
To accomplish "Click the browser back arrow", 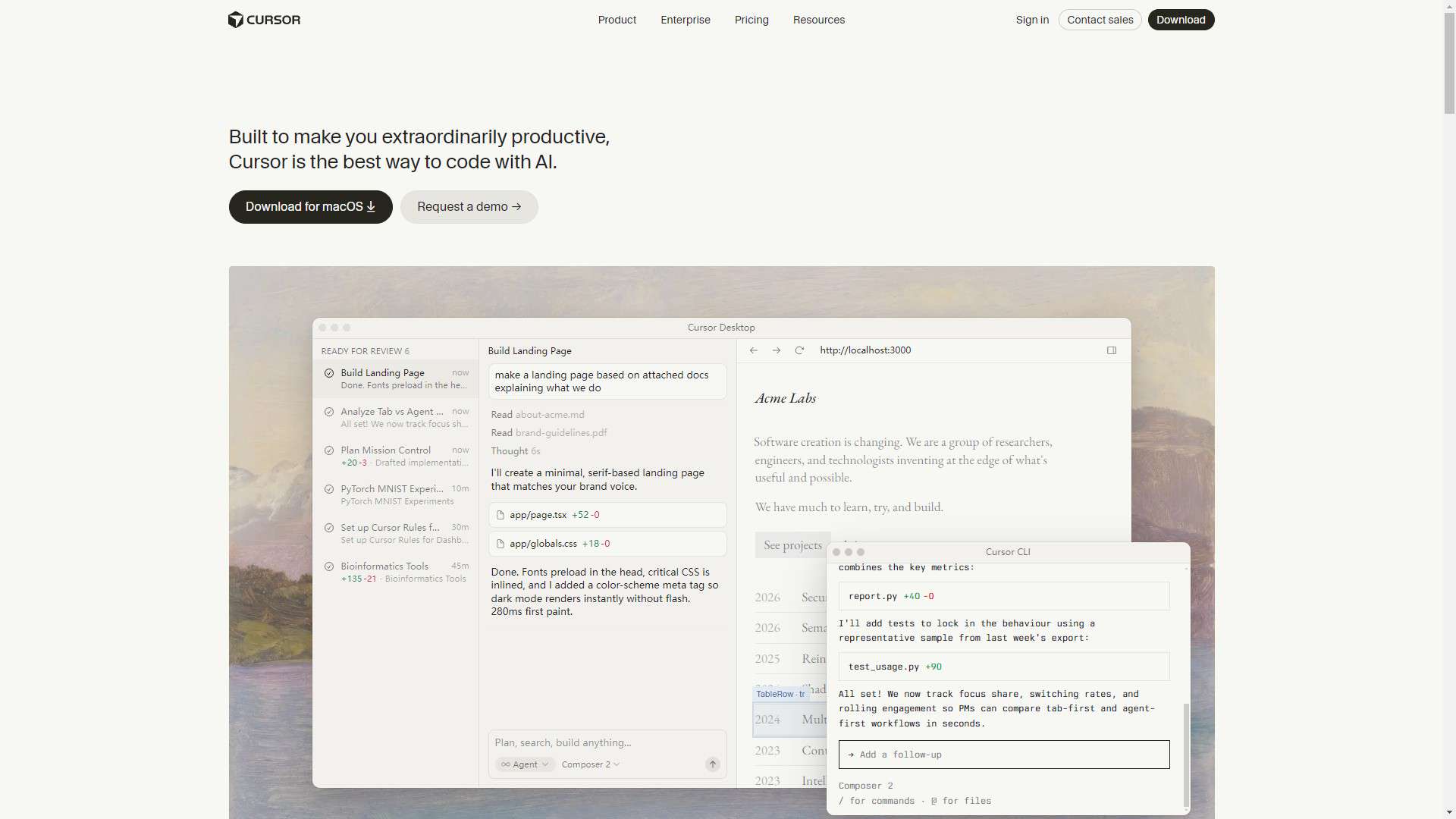I will 754,350.
